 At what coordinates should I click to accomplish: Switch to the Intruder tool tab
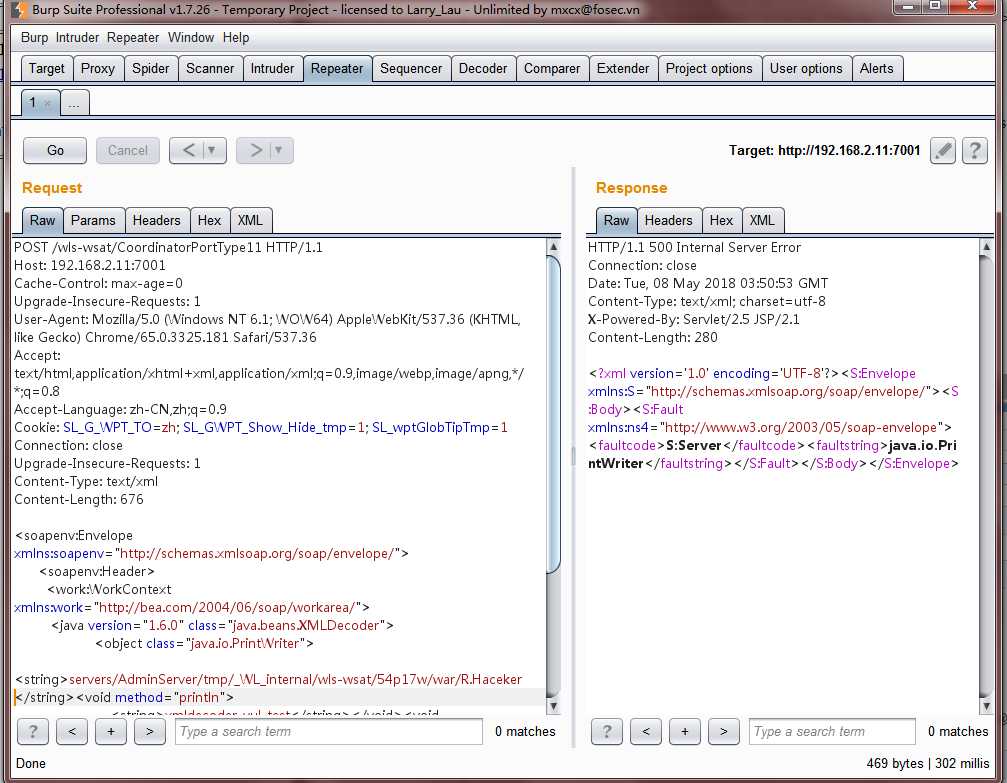(x=272, y=69)
